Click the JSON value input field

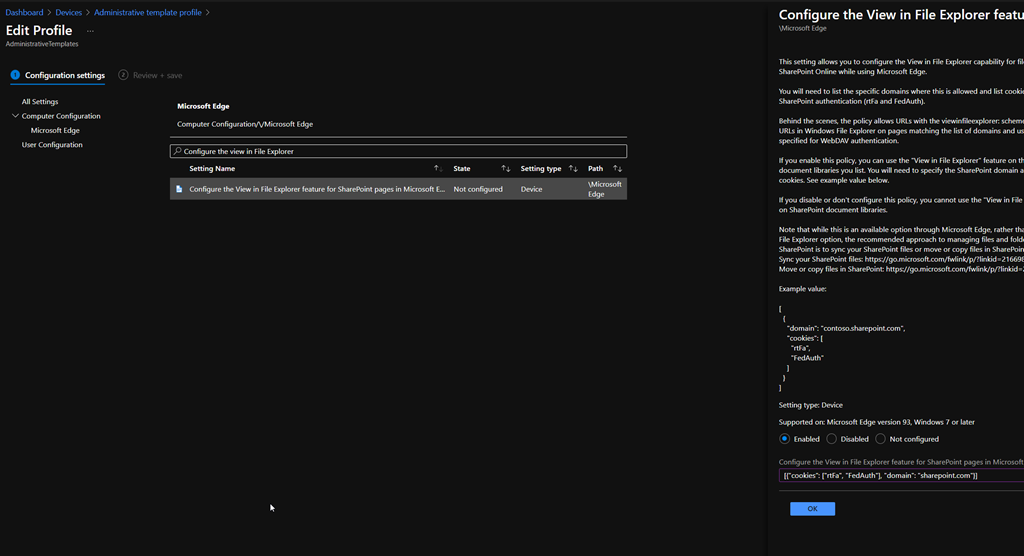tap(900, 475)
